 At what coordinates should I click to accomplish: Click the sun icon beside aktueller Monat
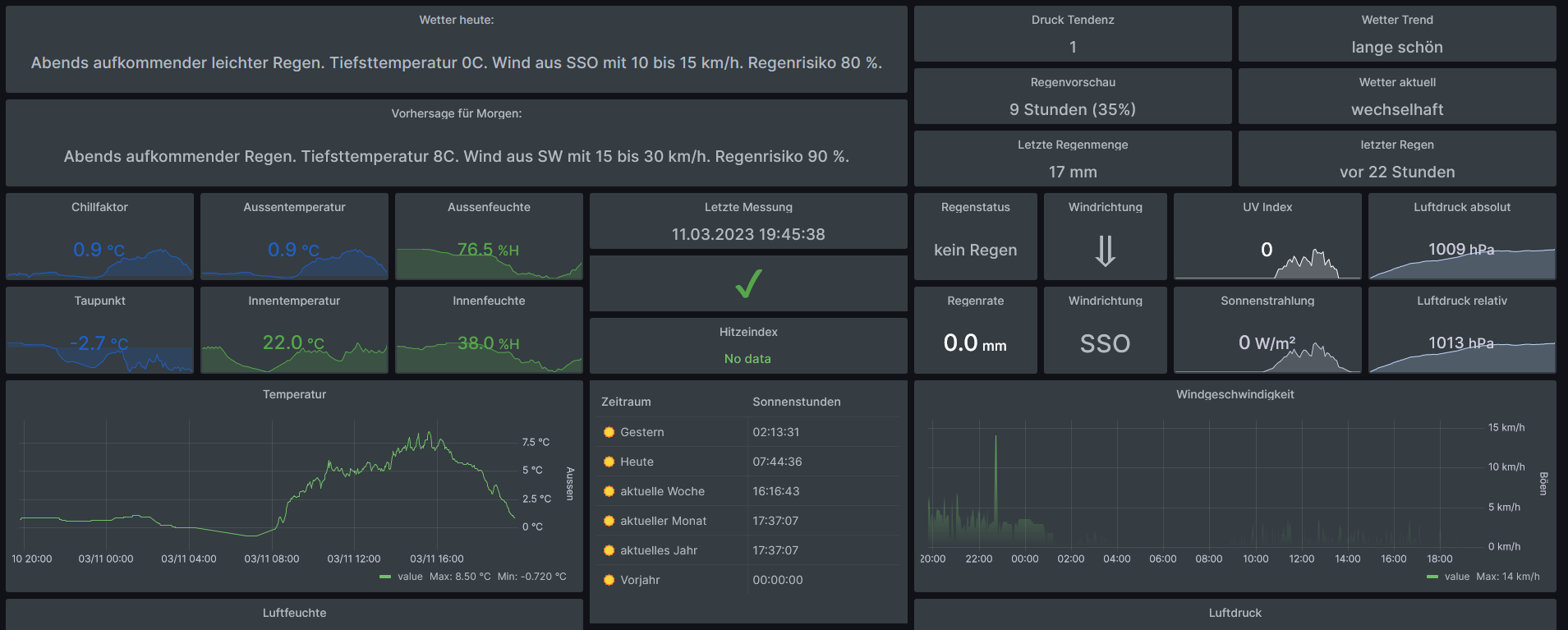pos(609,521)
